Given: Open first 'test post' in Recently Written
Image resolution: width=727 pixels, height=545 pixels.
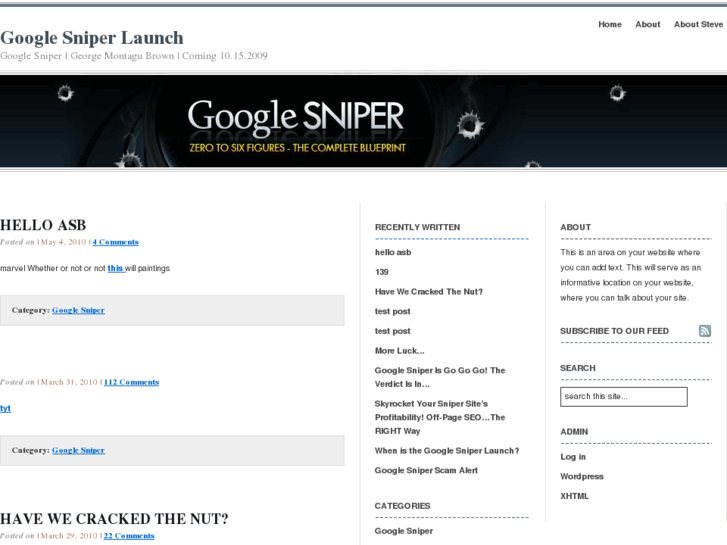Looking at the screenshot, I should tap(393, 311).
